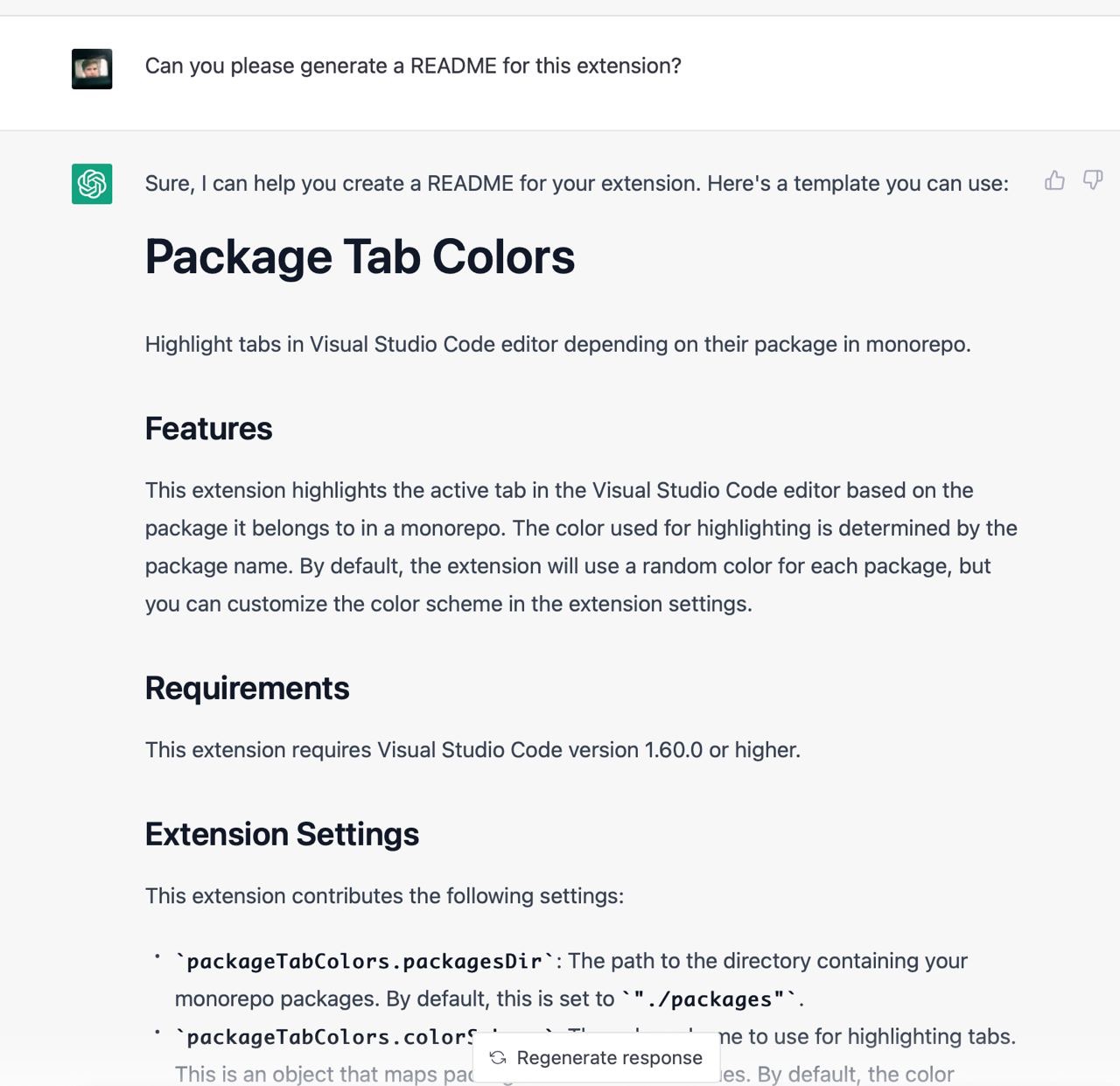Click the "Sure, I can help" reply line
1120x1086 pixels.
click(x=577, y=184)
